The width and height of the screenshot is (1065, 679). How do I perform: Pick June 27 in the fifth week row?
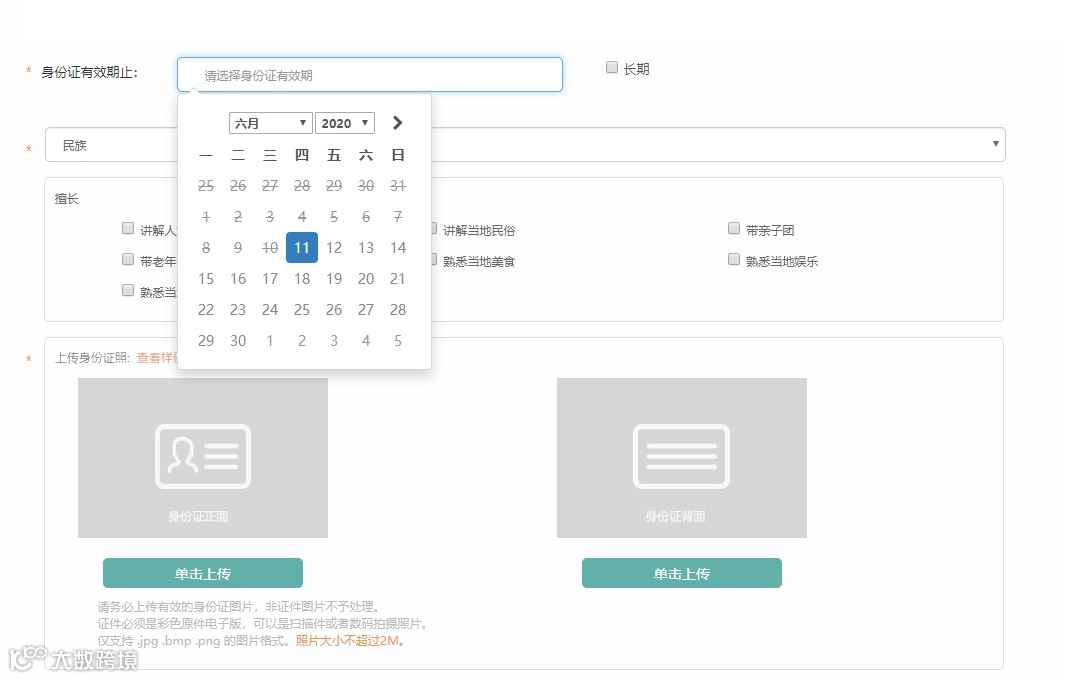(366, 310)
